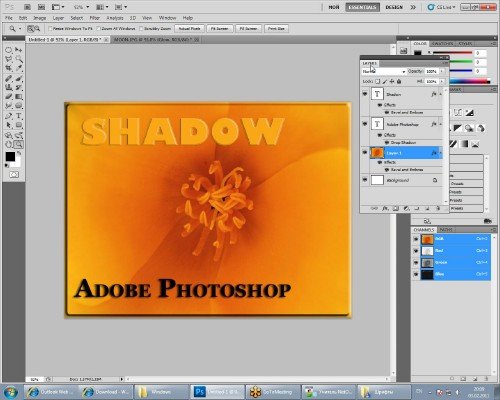This screenshot has width=500, height=400.
Task: Click the foreground color swatch
Action: tap(10, 156)
